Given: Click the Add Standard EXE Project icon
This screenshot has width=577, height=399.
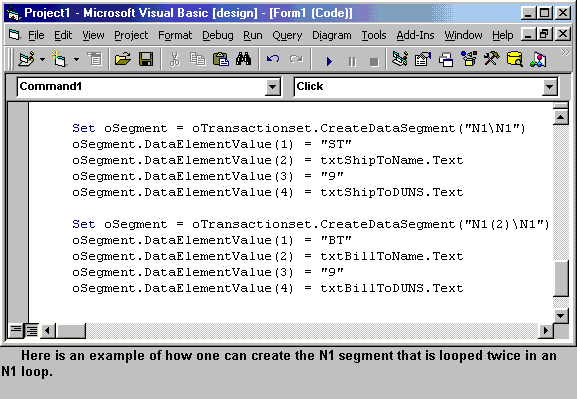Looking at the screenshot, I should coord(26,59).
